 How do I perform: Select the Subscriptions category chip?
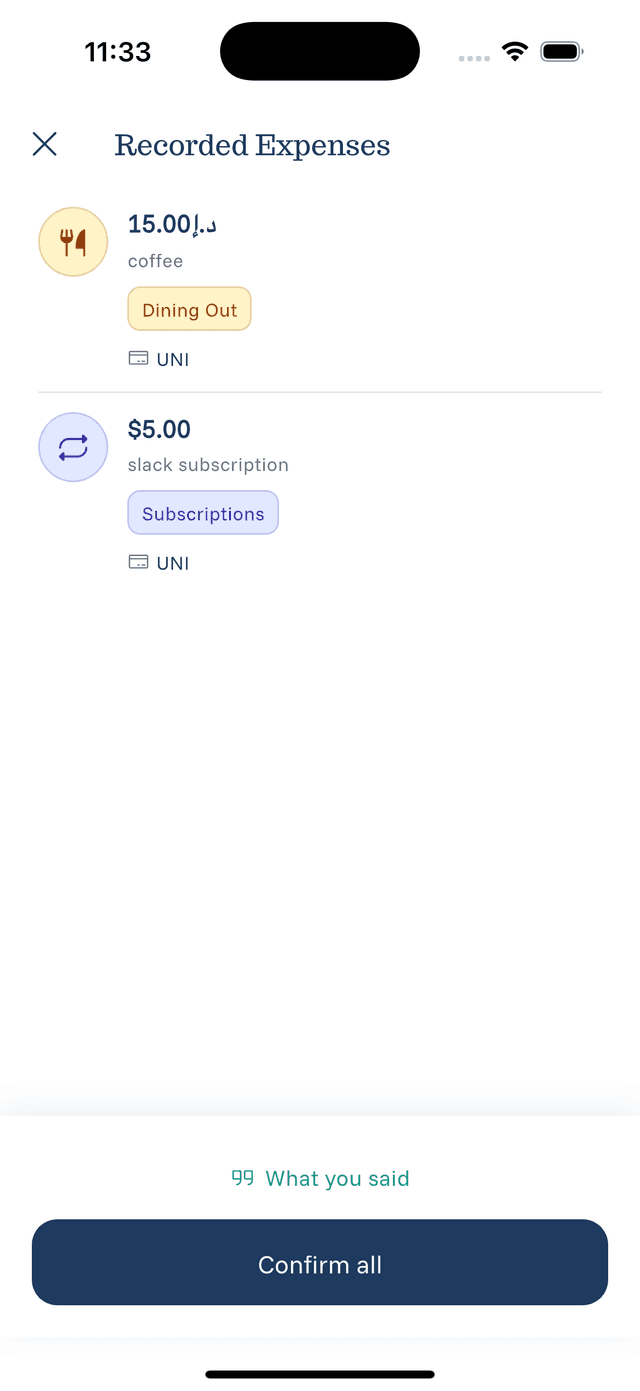point(203,512)
